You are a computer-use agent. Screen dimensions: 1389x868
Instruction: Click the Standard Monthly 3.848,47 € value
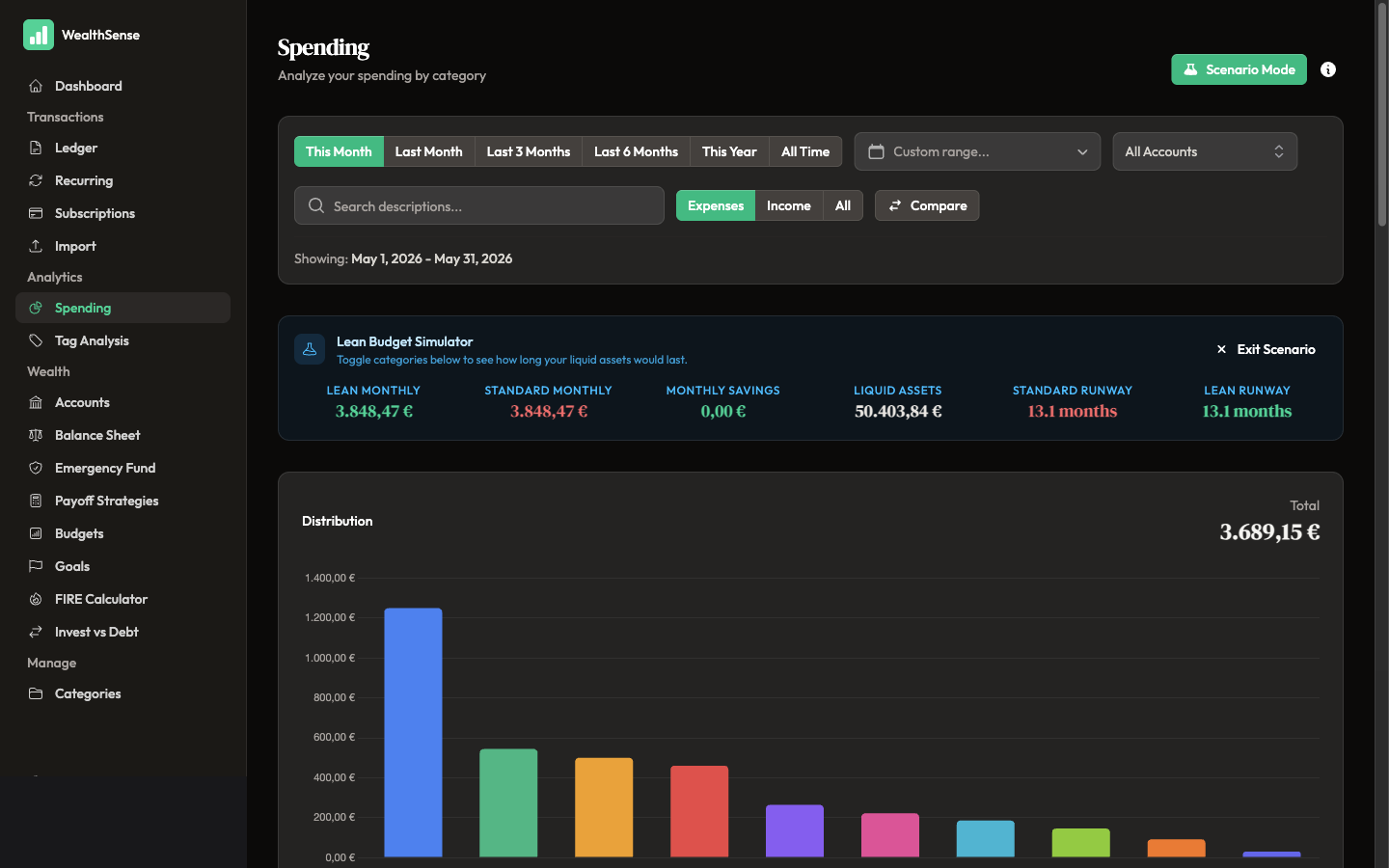[549, 411]
